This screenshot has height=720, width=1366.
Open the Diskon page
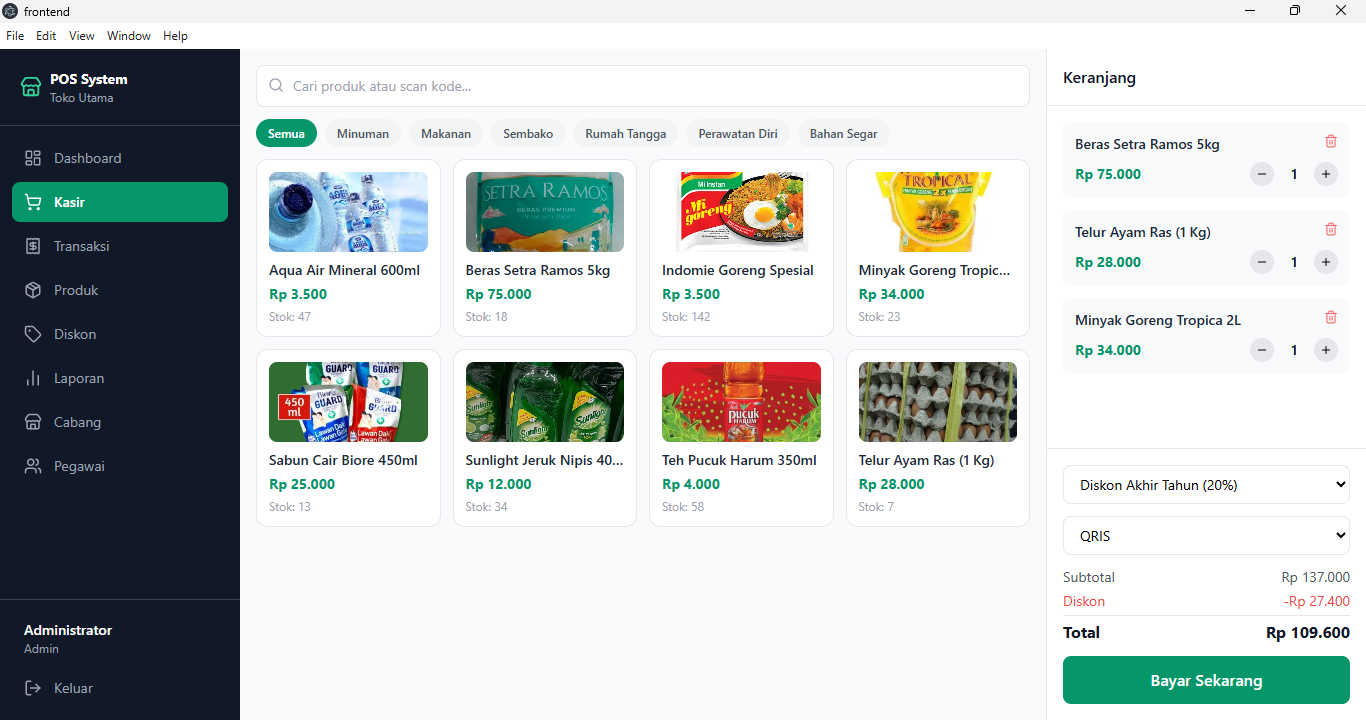[x=120, y=334]
